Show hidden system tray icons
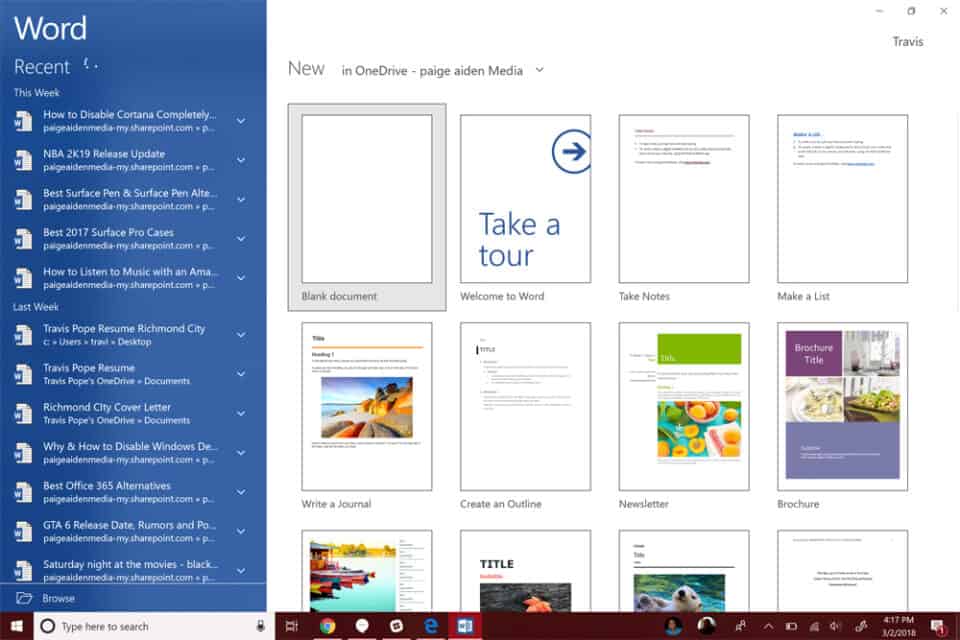Viewport: 960px width, 640px height. [x=768, y=626]
